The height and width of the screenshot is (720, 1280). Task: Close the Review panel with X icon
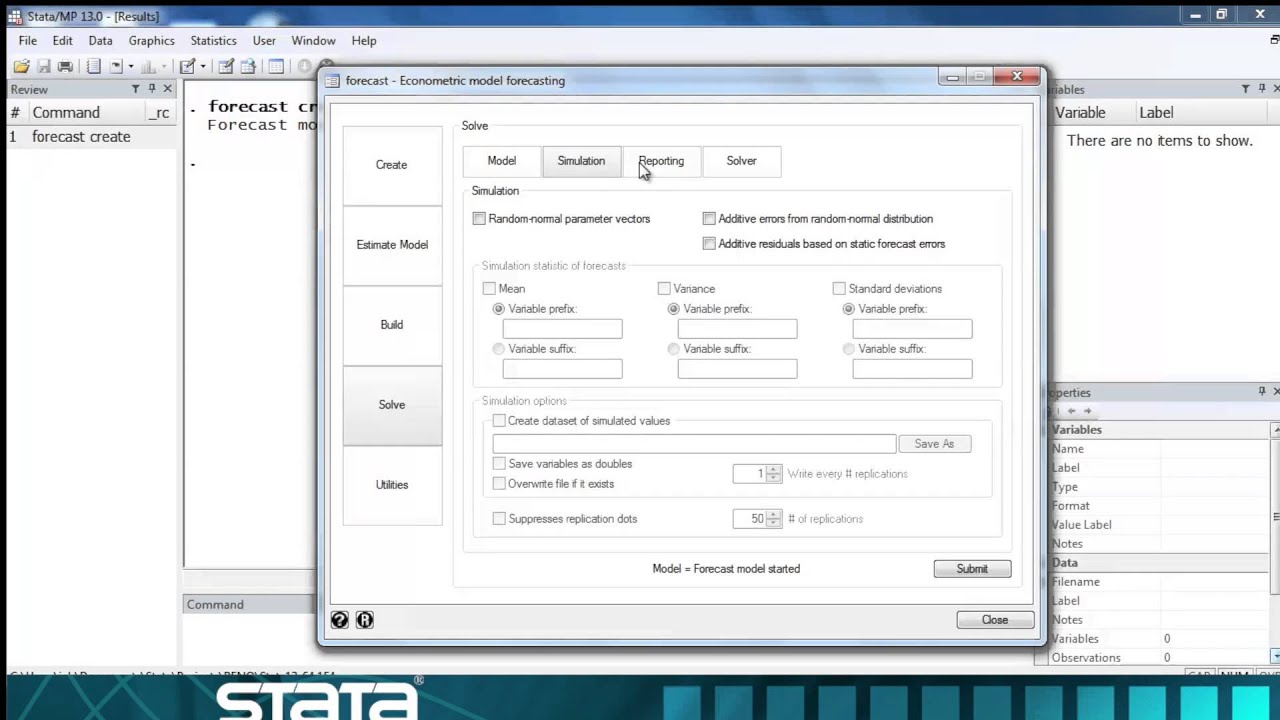167,89
